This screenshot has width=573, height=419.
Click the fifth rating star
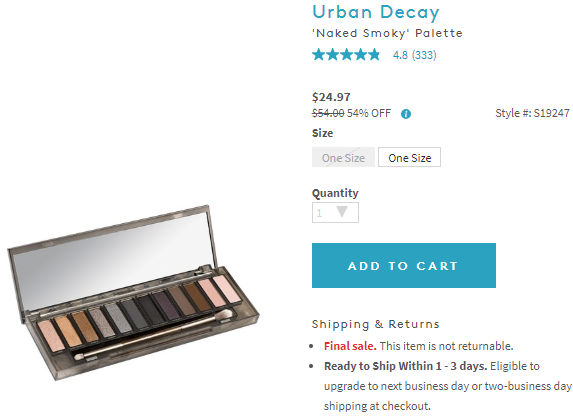pos(374,55)
